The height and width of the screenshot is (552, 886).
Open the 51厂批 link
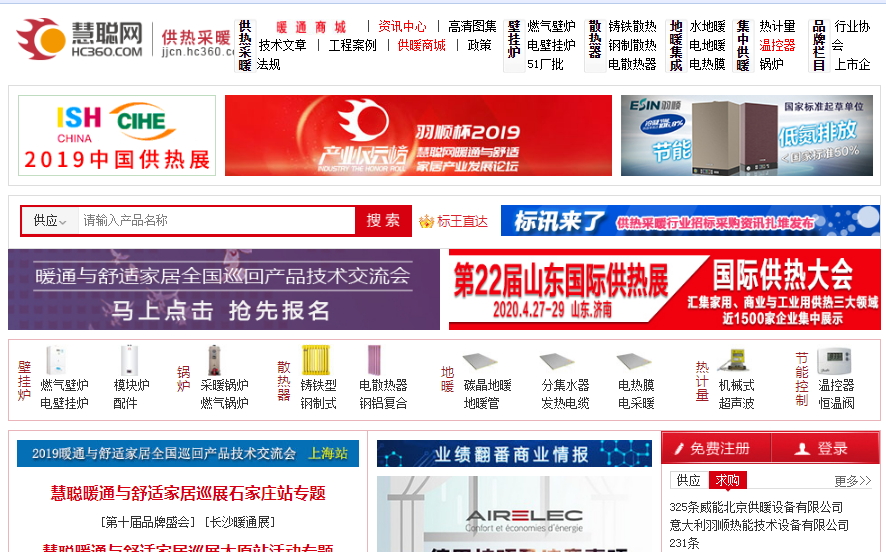[545, 64]
